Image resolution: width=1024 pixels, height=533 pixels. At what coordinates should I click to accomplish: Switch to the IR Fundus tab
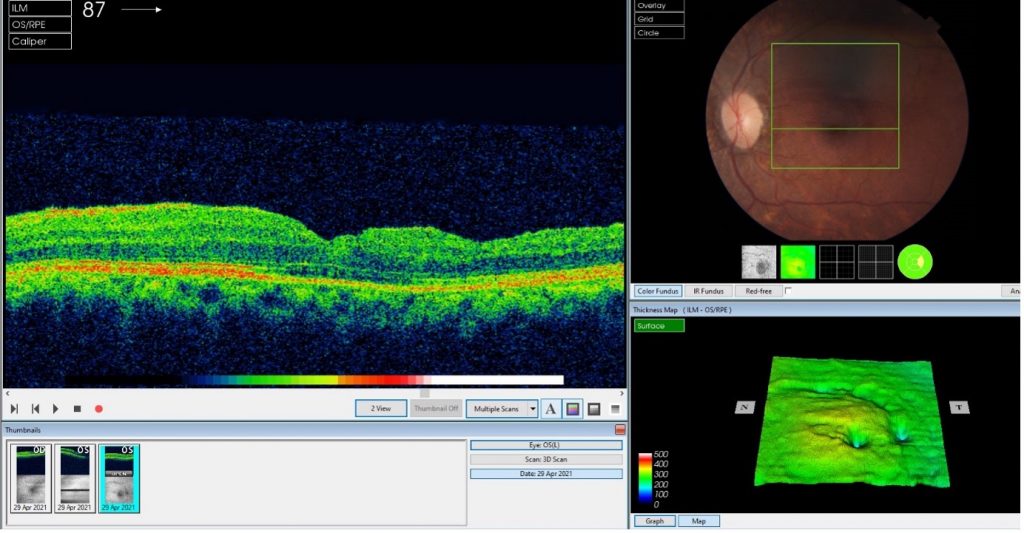click(x=708, y=291)
